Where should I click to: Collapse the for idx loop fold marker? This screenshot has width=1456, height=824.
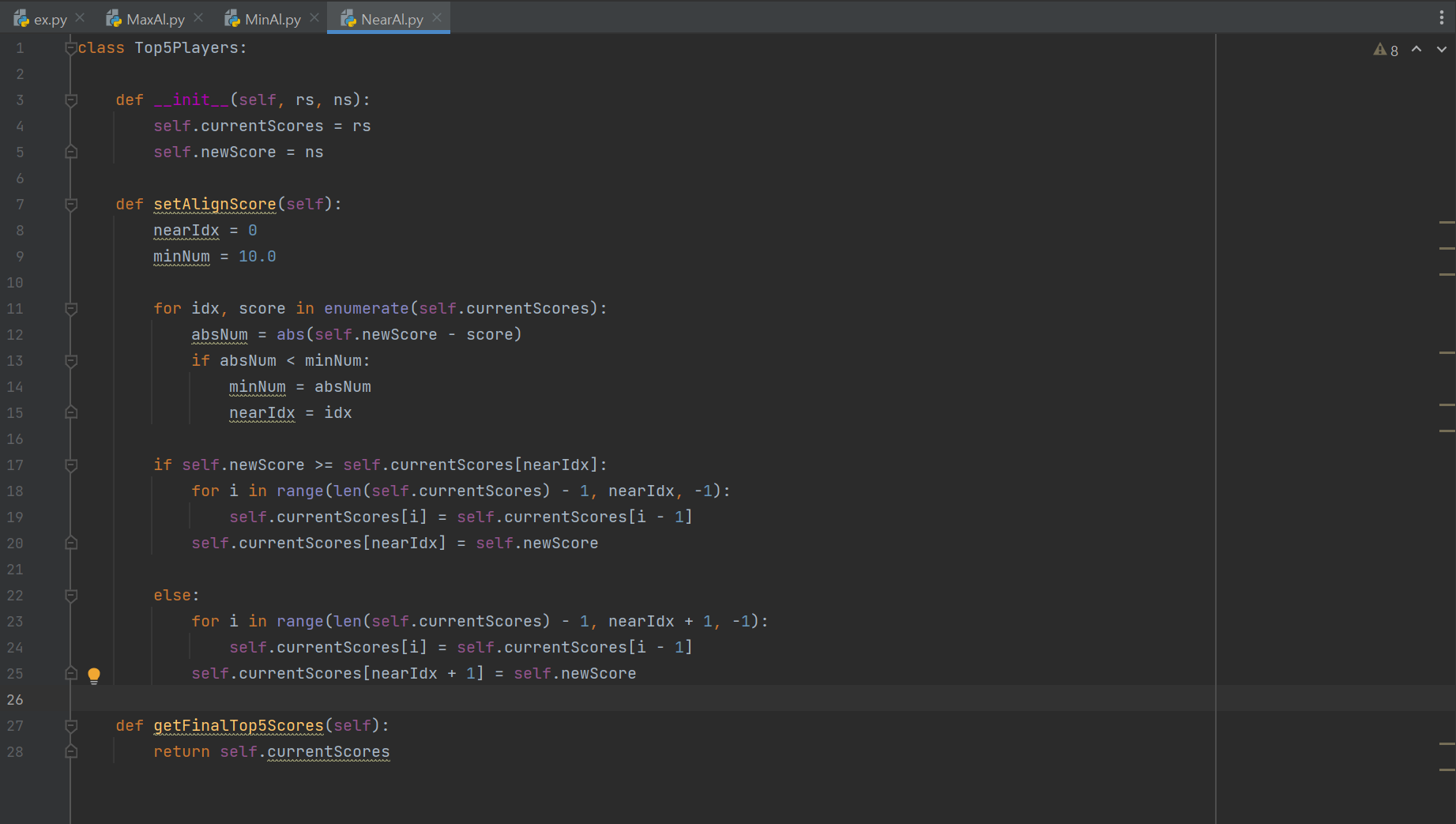[x=71, y=309]
